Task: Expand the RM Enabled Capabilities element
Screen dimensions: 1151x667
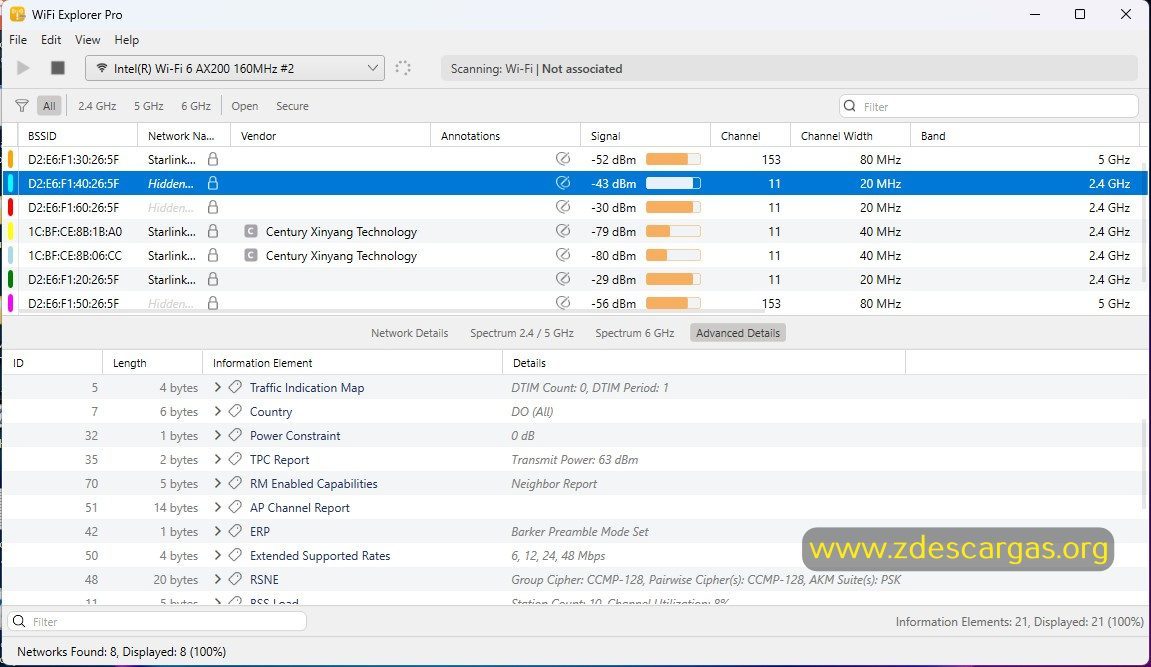Action: tap(217, 484)
